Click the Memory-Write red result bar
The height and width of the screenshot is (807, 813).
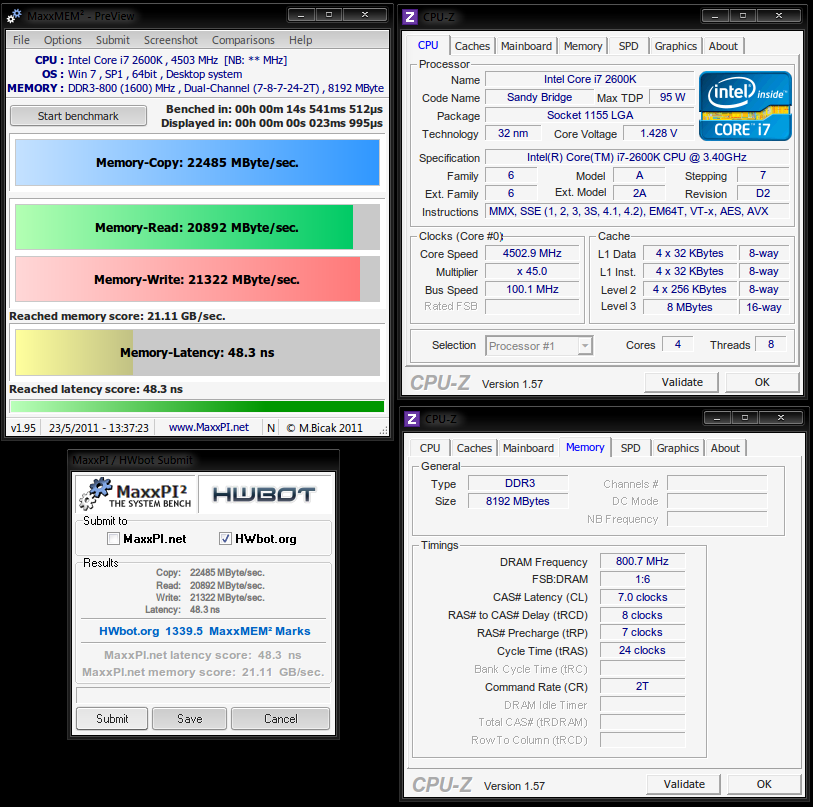197,279
